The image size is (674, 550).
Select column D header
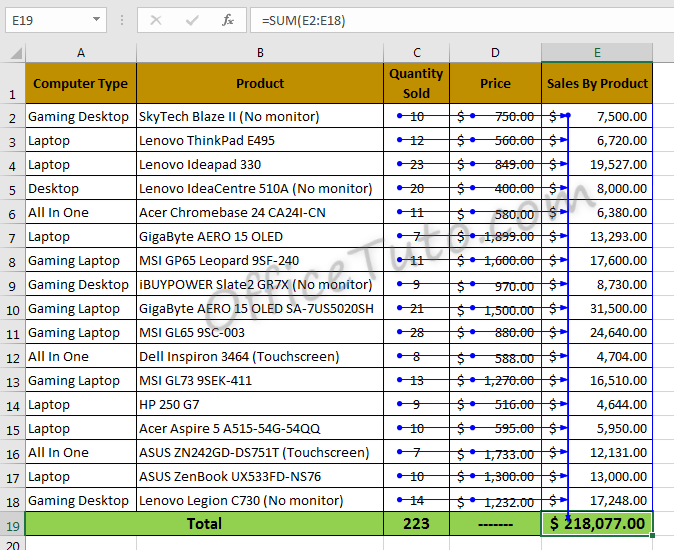495,53
